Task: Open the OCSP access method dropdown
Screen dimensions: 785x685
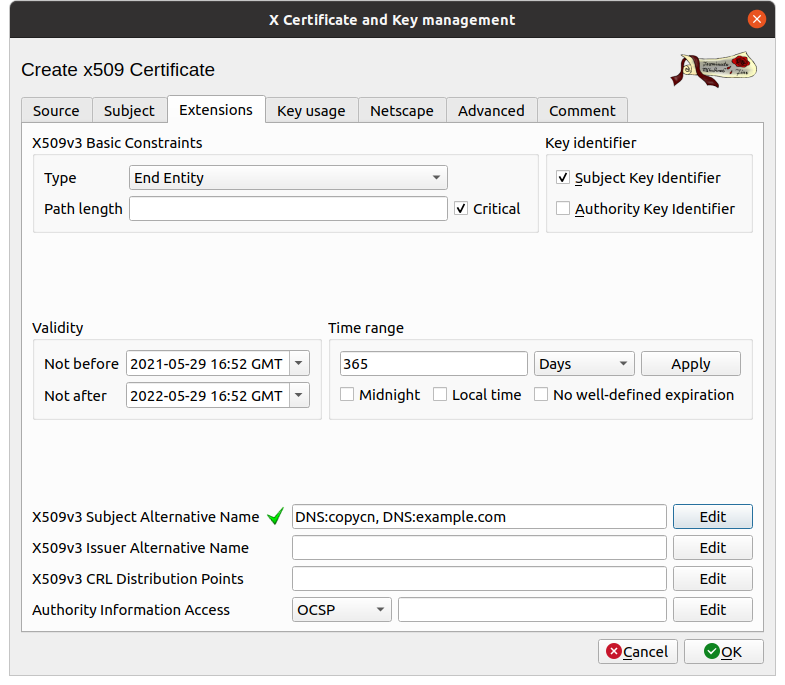Action: tap(341, 610)
